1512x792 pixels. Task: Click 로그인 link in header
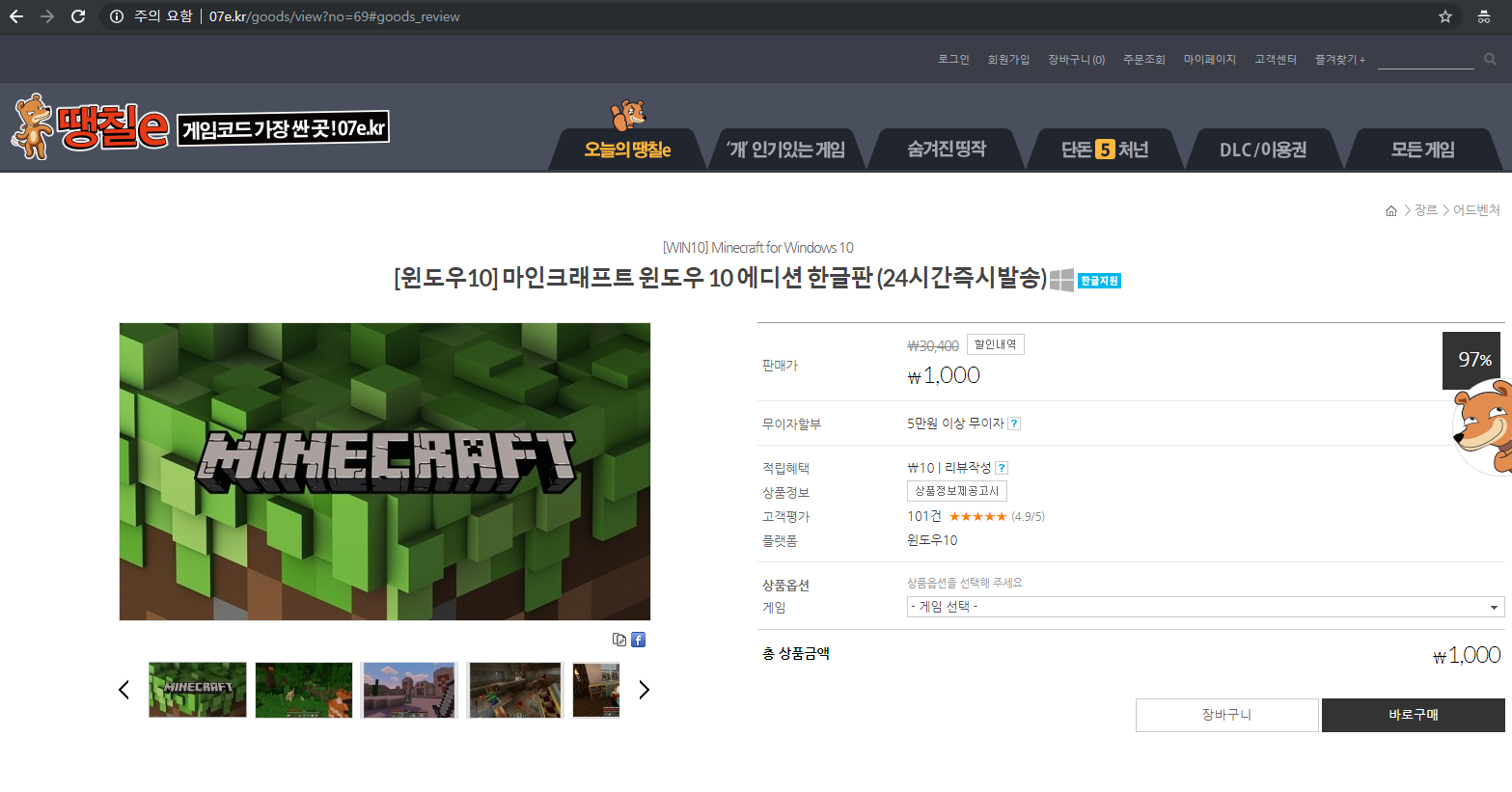click(x=953, y=60)
